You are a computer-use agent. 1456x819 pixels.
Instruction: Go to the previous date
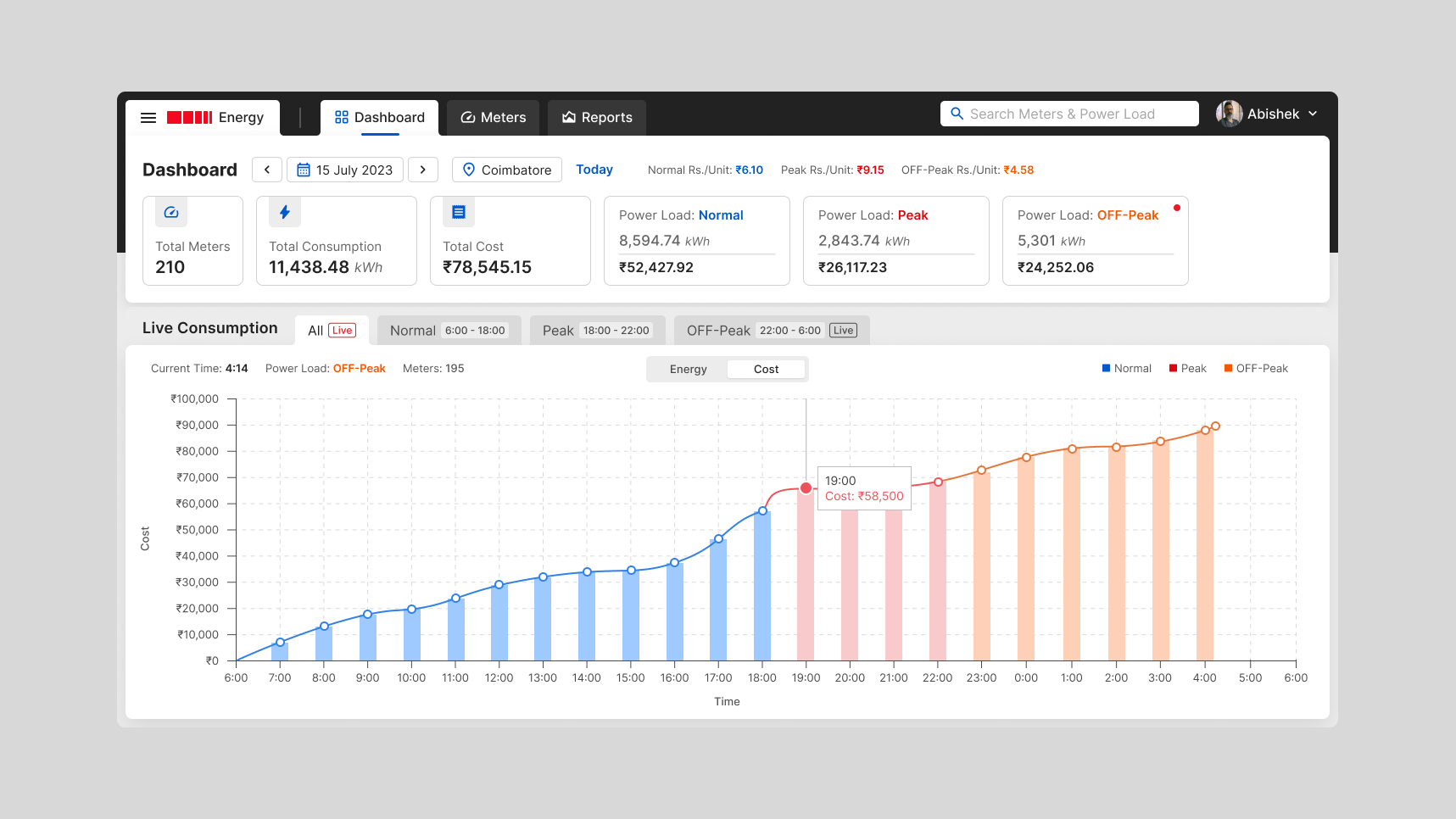click(266, 170)
